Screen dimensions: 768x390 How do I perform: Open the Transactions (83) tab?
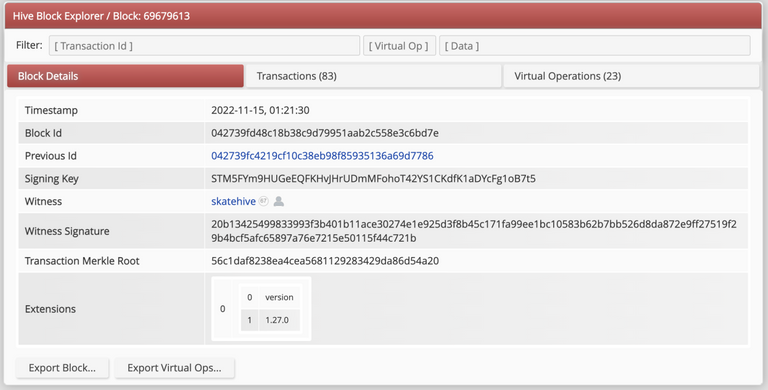pos(373,76)
